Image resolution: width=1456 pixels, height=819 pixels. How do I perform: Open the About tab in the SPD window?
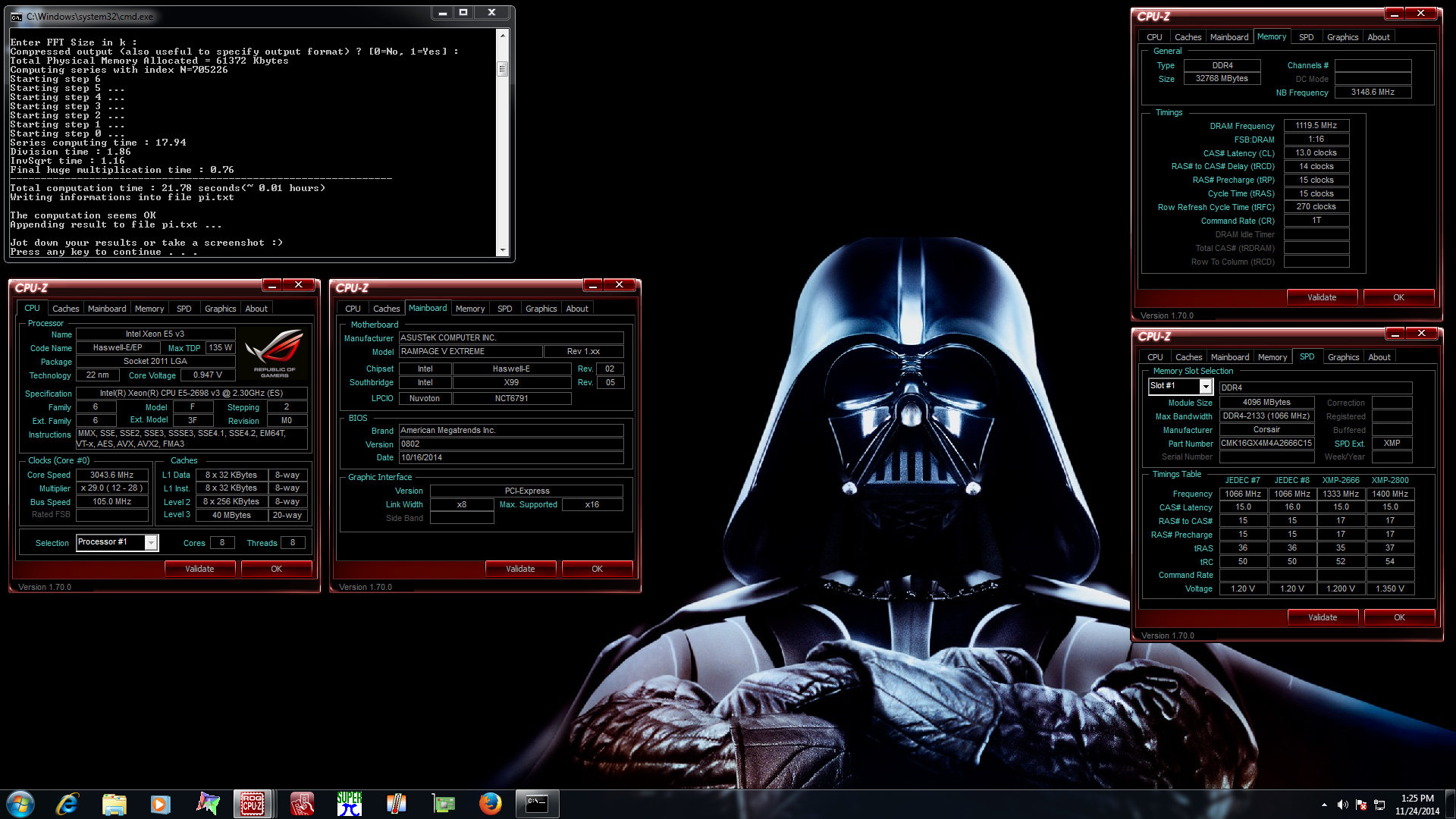coord(1379,357)
